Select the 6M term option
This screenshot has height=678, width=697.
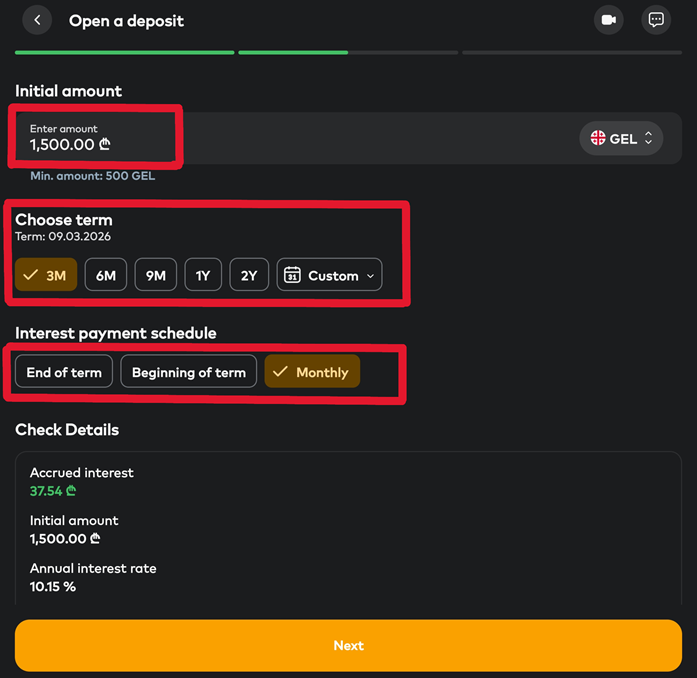pos(106,275)
